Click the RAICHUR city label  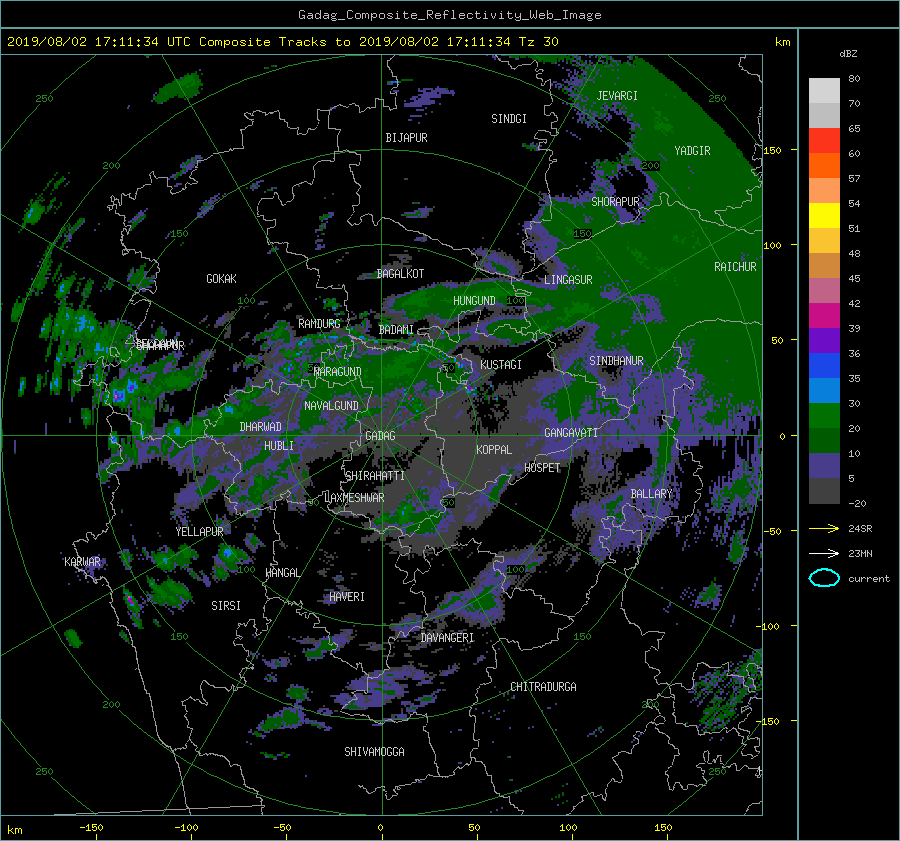(x=735, y=267)
